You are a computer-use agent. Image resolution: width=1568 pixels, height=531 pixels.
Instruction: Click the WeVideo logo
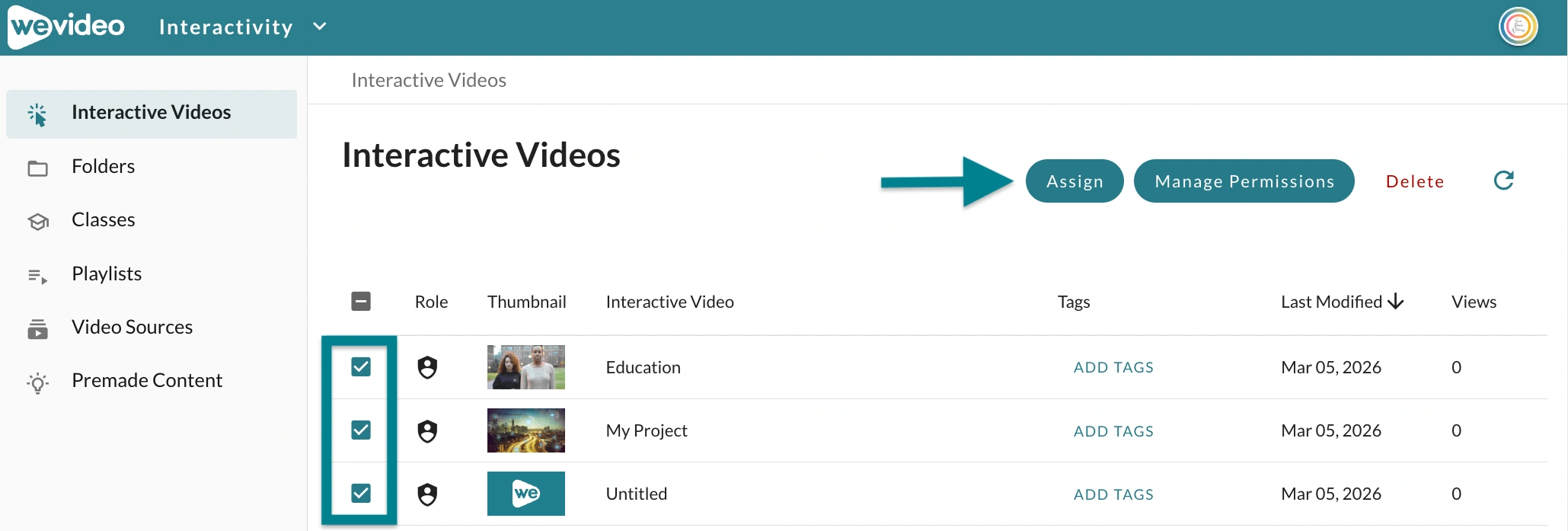(x=66, y=27)
